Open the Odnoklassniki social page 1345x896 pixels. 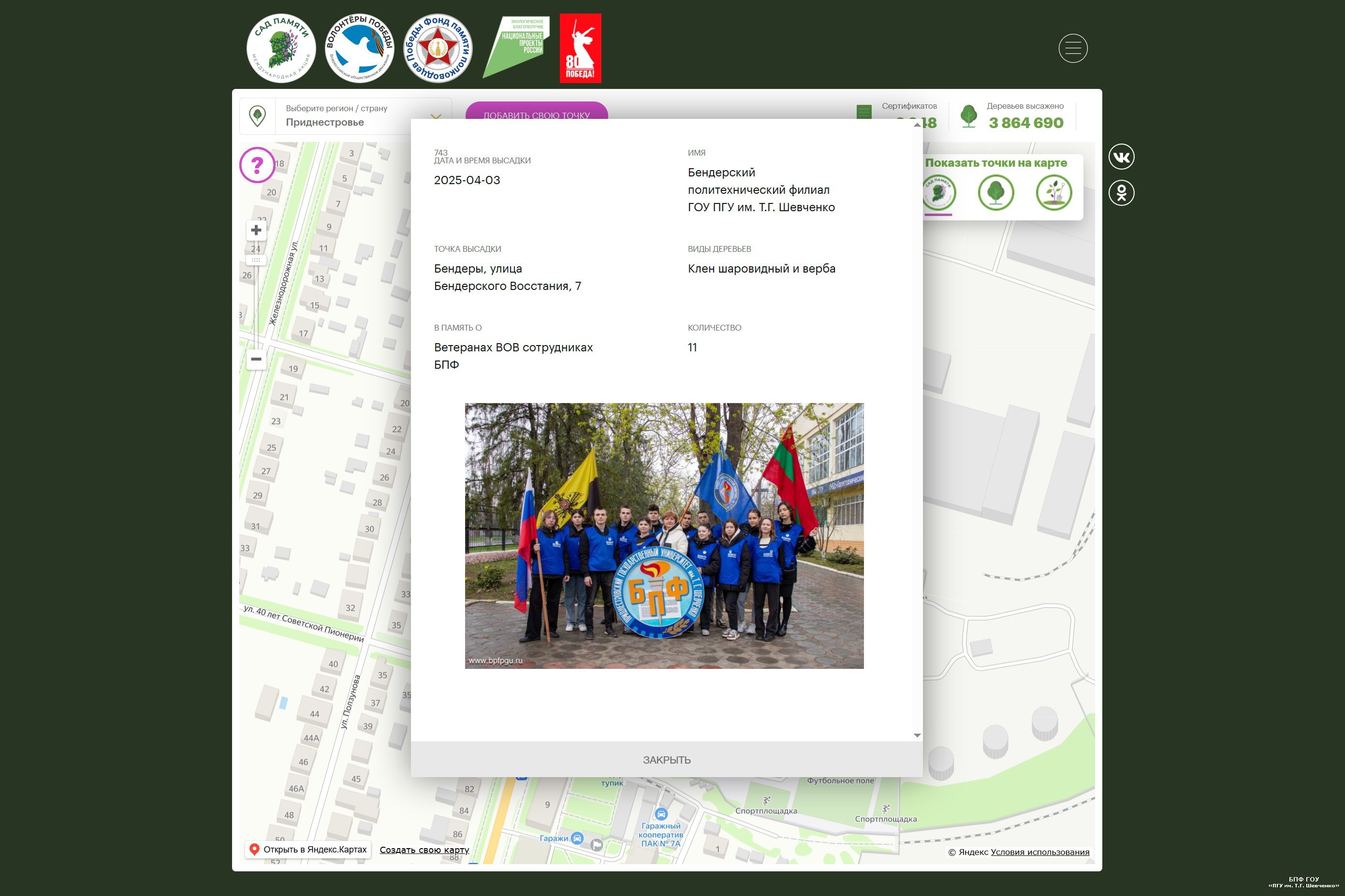[x=1121, y=193]
